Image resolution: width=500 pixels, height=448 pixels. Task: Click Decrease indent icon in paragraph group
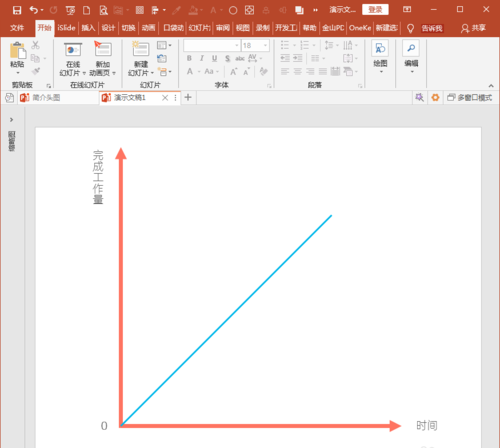(x=285, y=58)
